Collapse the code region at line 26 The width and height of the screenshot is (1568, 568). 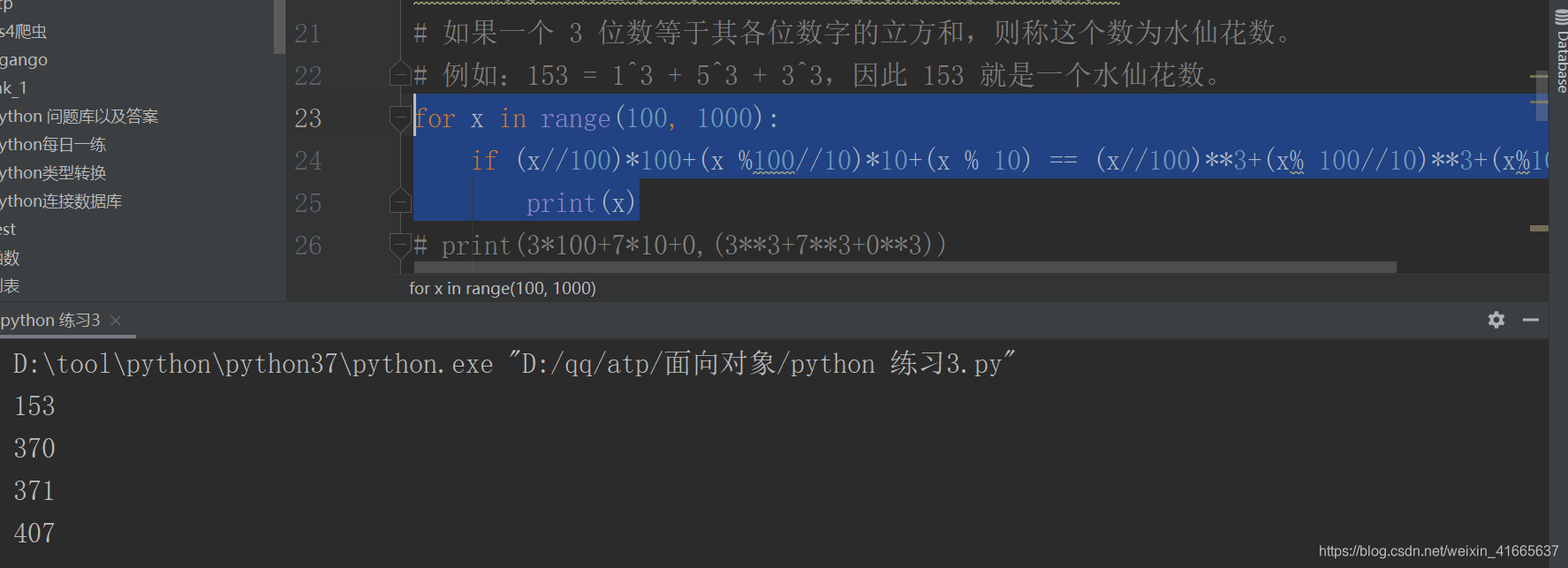point(400,245)
